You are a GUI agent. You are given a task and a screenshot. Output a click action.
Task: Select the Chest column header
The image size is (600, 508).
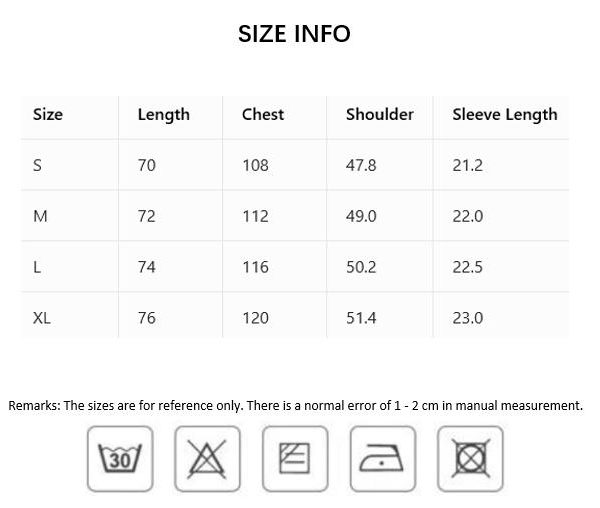click(263, 114)
